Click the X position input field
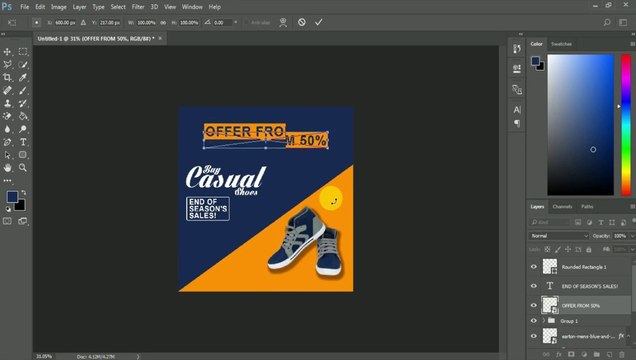The image size is (636, 360). pos(65,23)
